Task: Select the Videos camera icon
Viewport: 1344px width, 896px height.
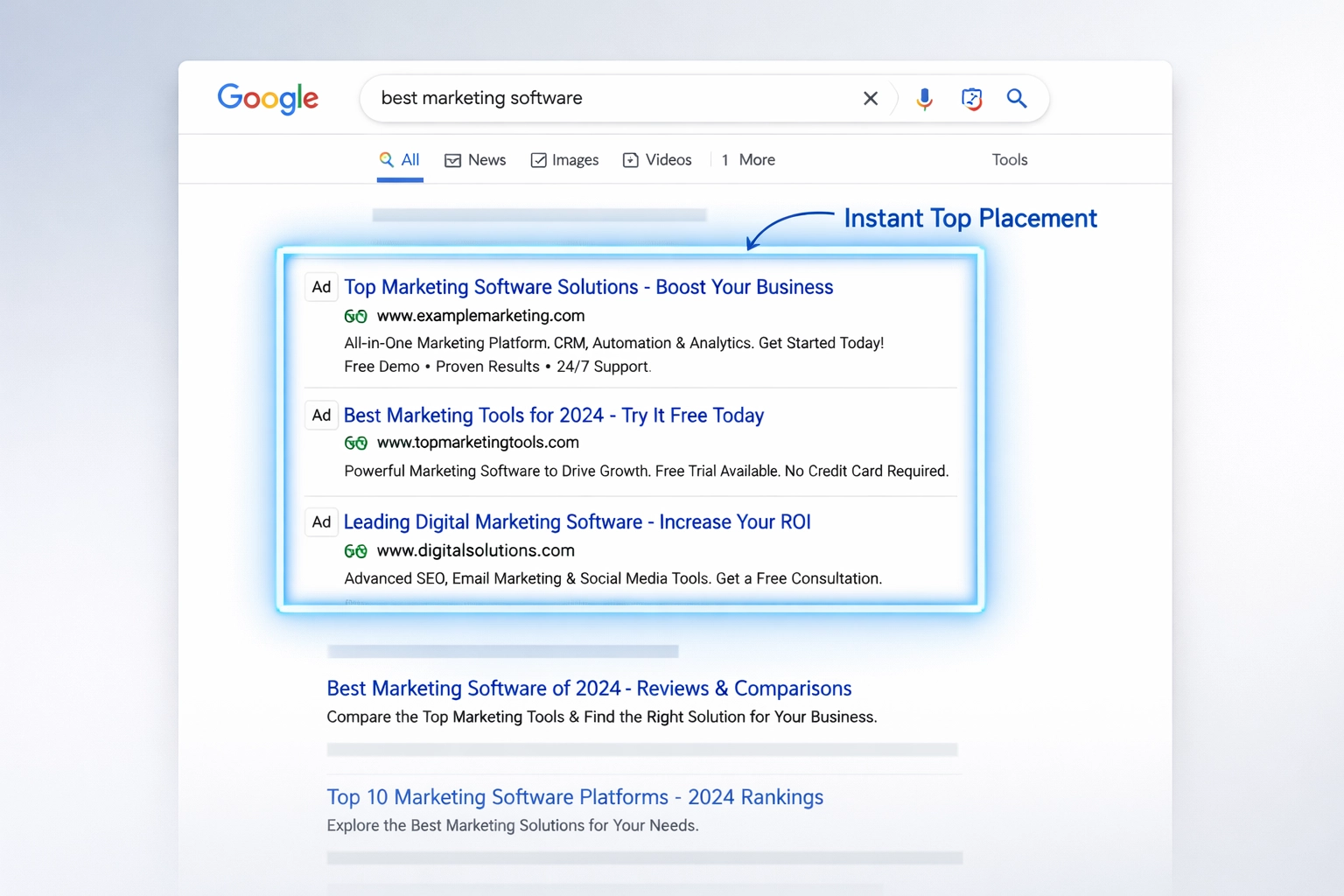Action: tap(631, 160)
